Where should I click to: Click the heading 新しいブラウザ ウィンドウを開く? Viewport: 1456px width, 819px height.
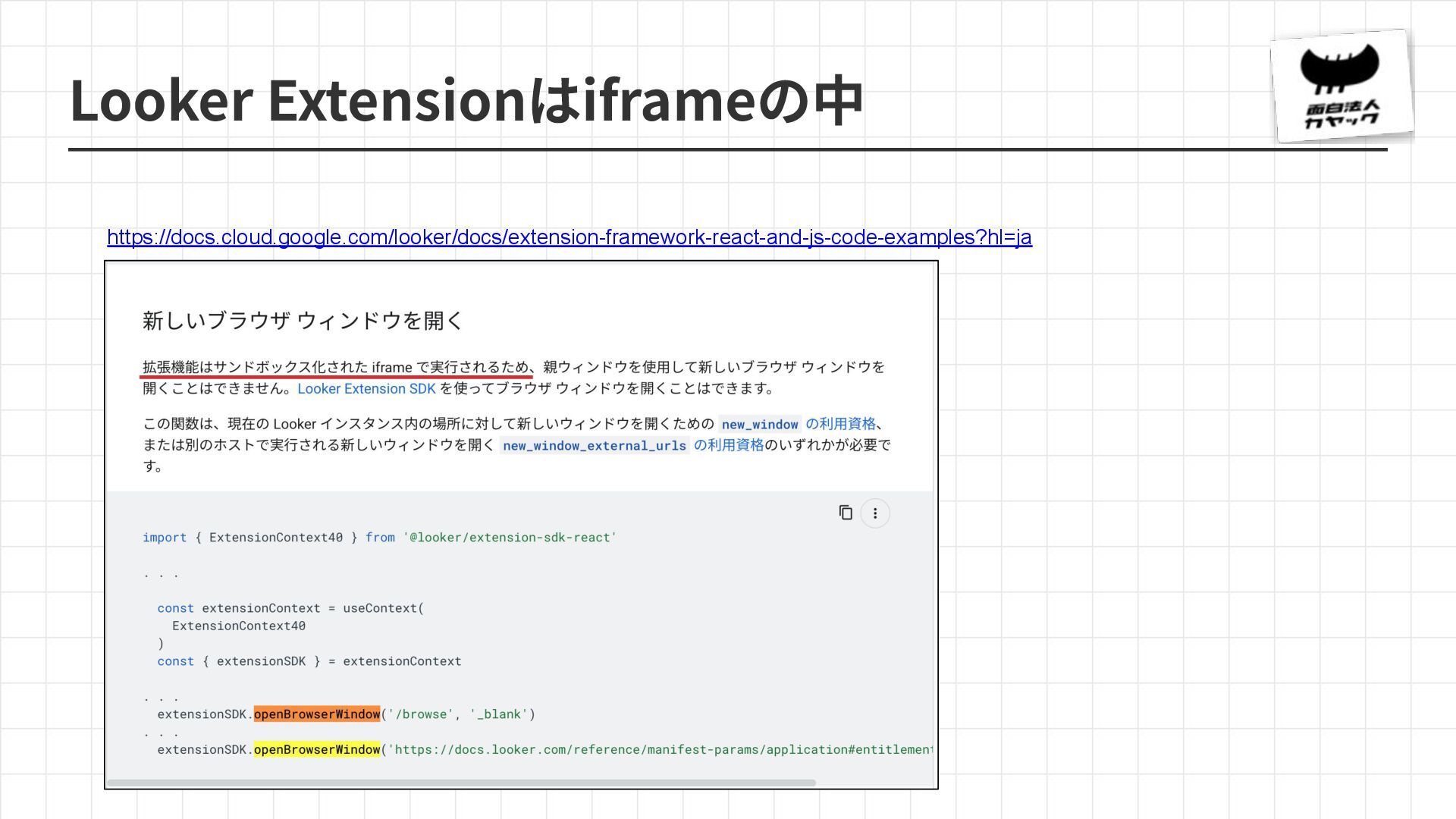click(303, 321)
